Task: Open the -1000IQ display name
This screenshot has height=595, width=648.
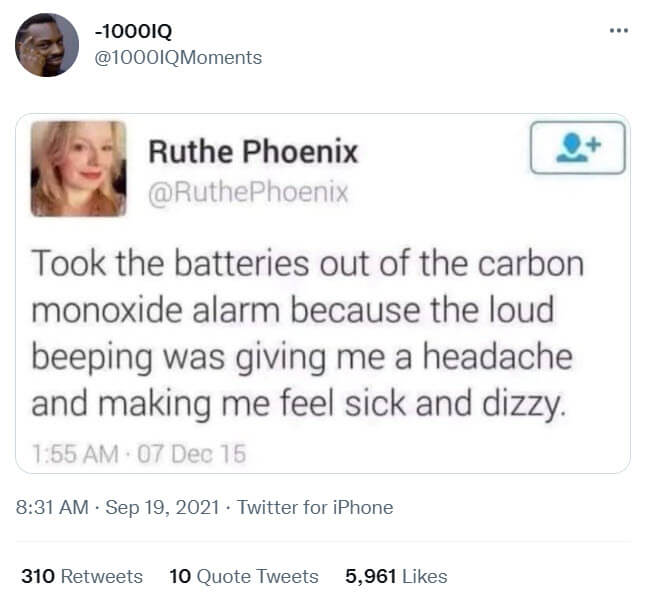Action: (133, 31)
